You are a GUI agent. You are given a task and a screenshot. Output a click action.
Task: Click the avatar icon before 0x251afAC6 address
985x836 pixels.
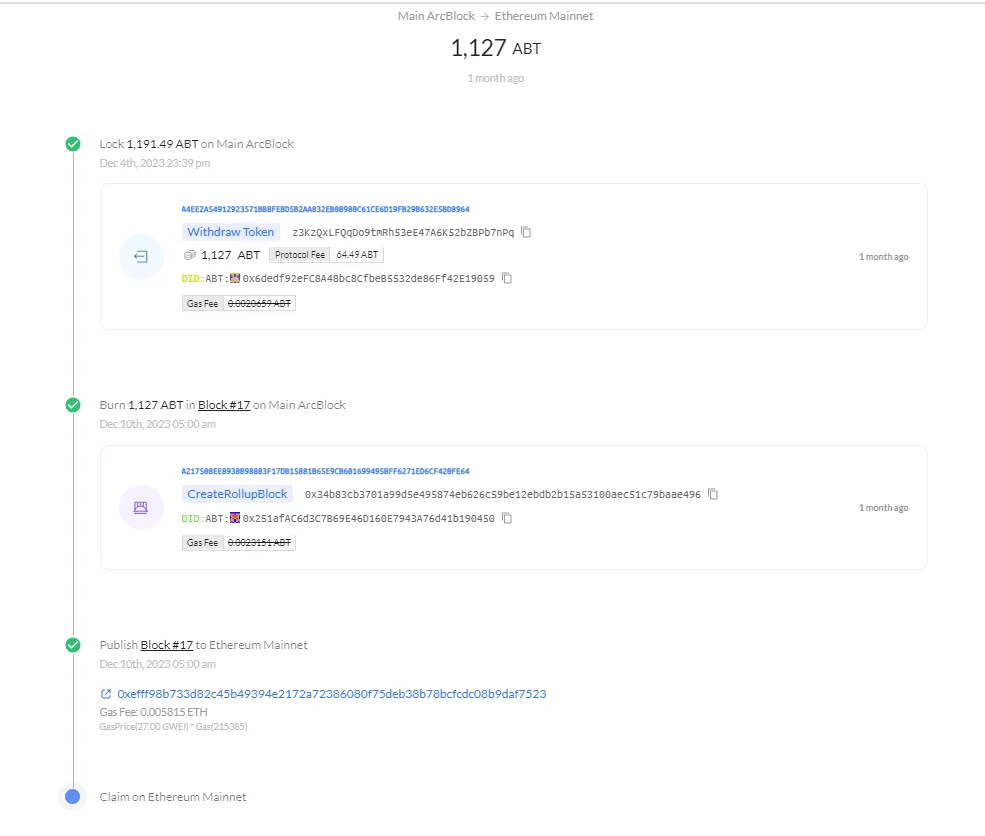[235, 518]
